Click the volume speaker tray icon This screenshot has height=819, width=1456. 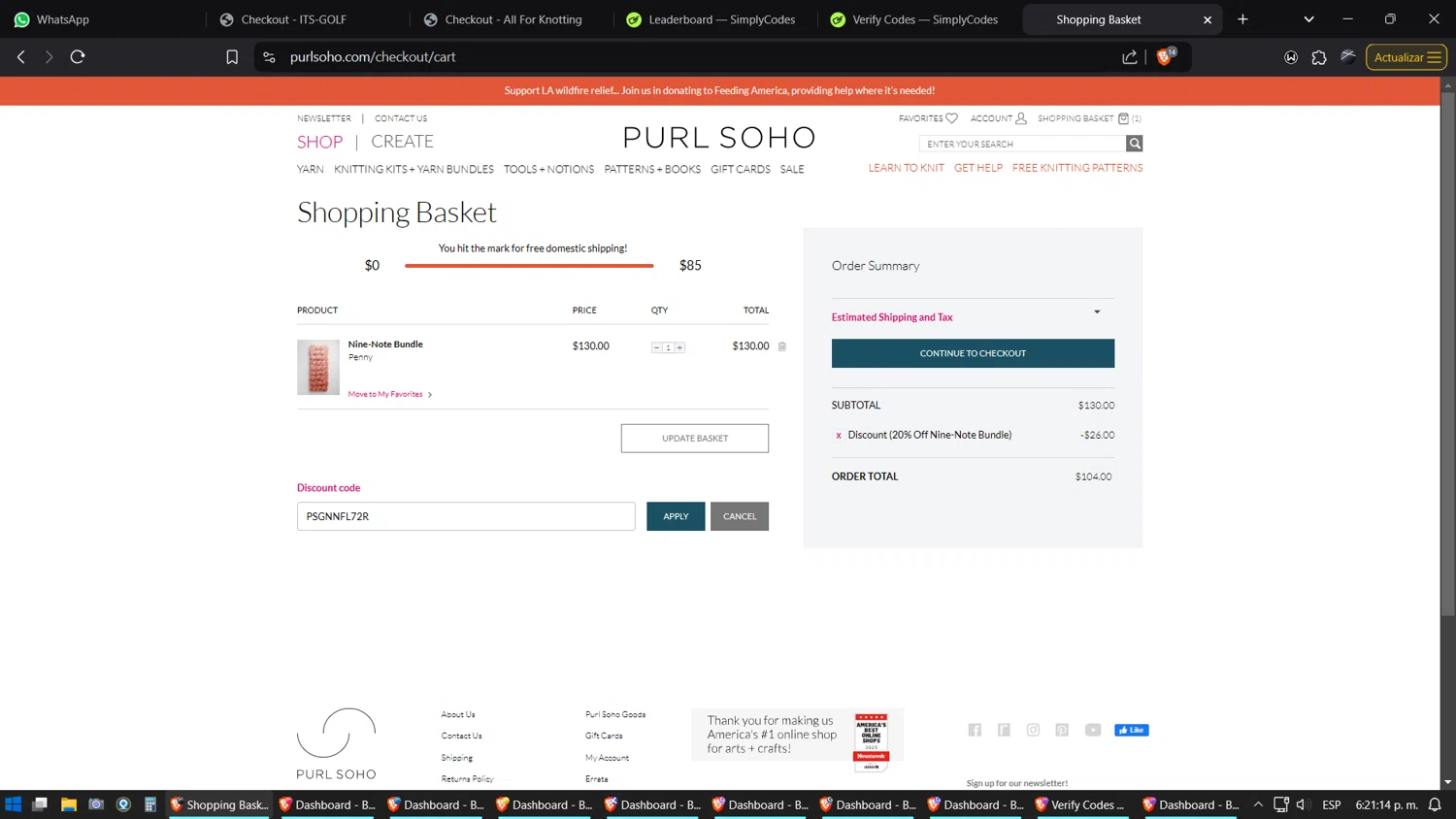pos(1303,804)
